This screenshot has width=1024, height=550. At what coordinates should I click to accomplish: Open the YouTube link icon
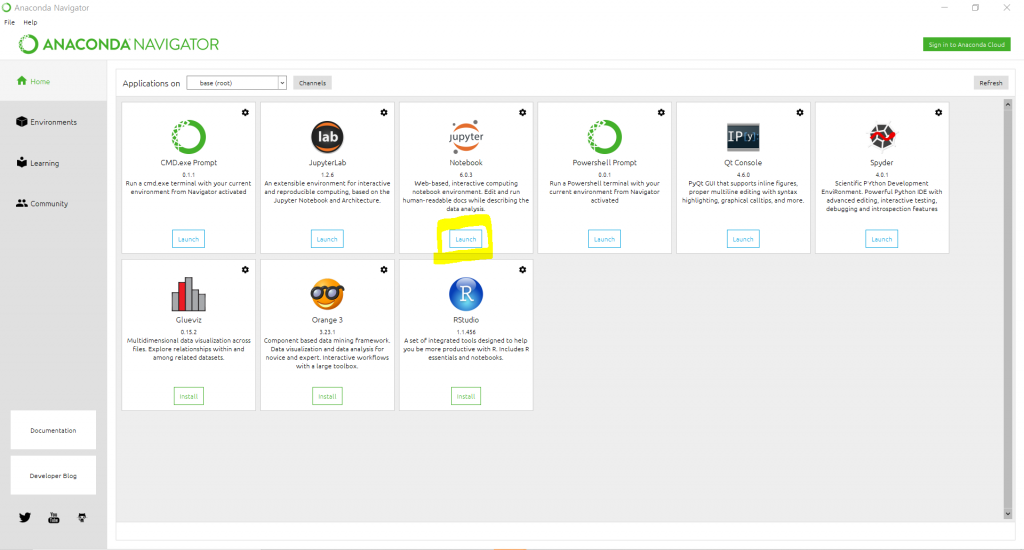(54, 517)
